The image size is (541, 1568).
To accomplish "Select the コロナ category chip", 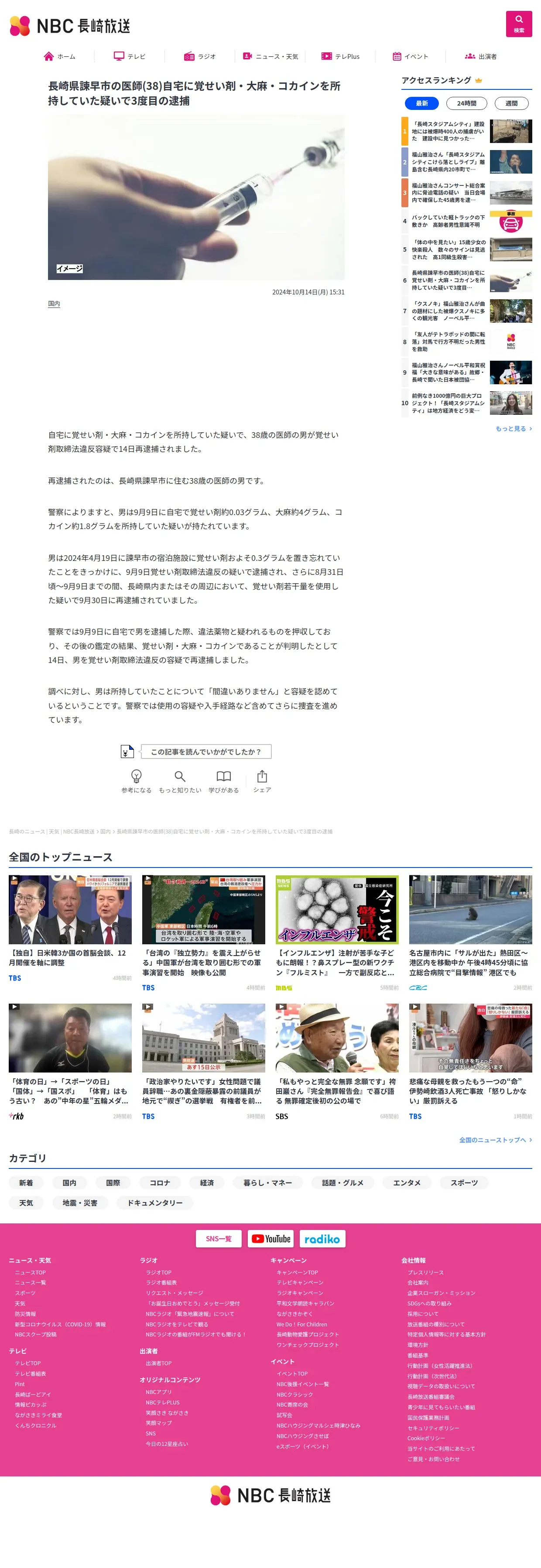I will [x=160, y=1183].
